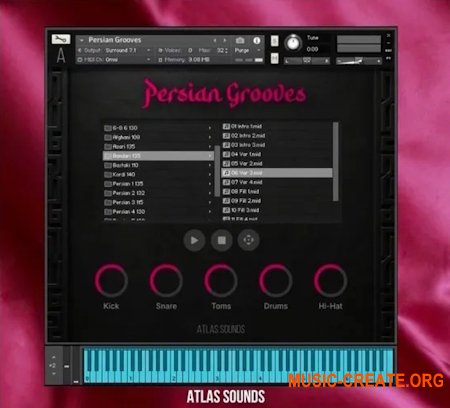Screen dimensions: 450x408
Task: Select the Persian 1 135 folder
Action: [x=158, y=184]
